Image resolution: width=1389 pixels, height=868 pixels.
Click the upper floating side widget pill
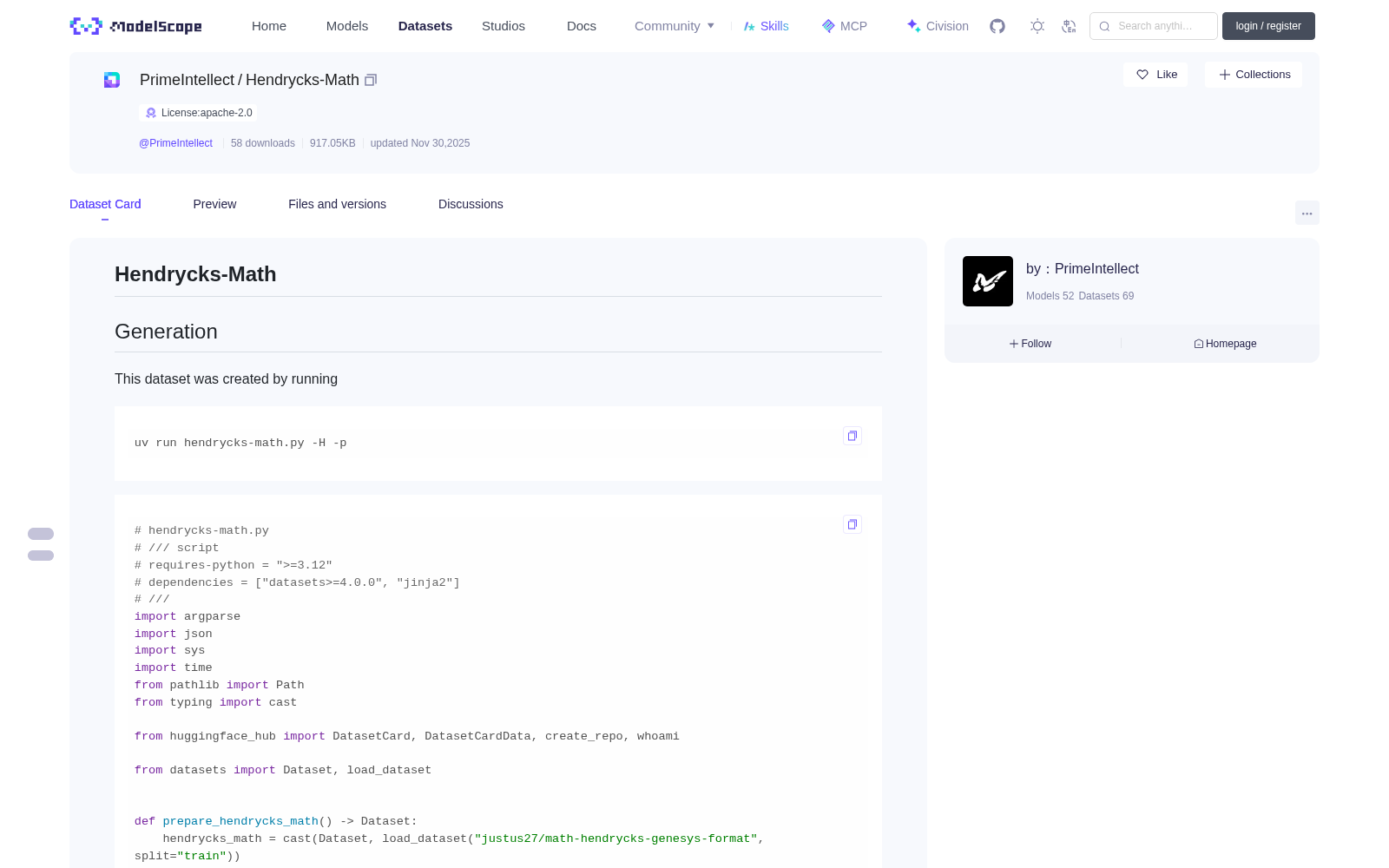41,534
